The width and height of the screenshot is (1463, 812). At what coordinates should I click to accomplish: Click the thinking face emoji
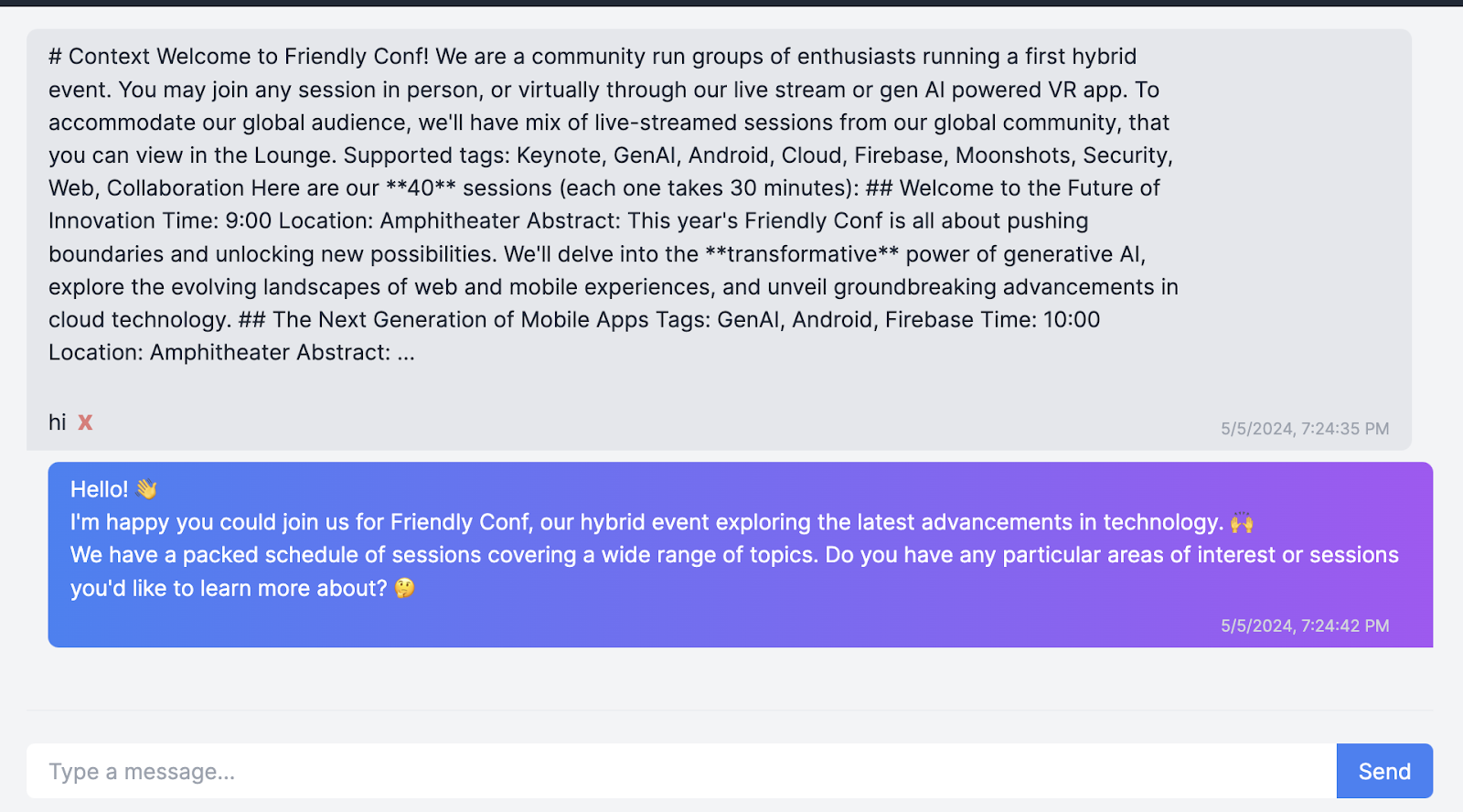point(404,588)
